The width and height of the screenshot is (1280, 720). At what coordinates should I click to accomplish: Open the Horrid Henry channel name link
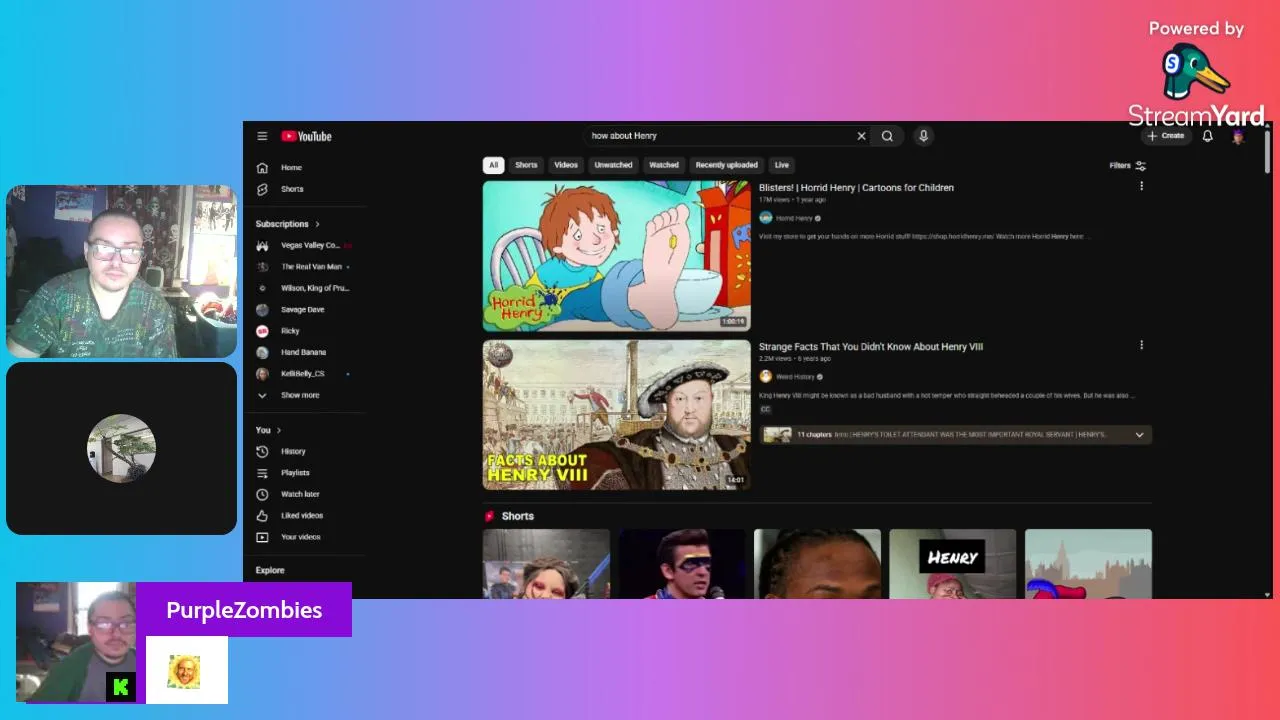[794, 218]
